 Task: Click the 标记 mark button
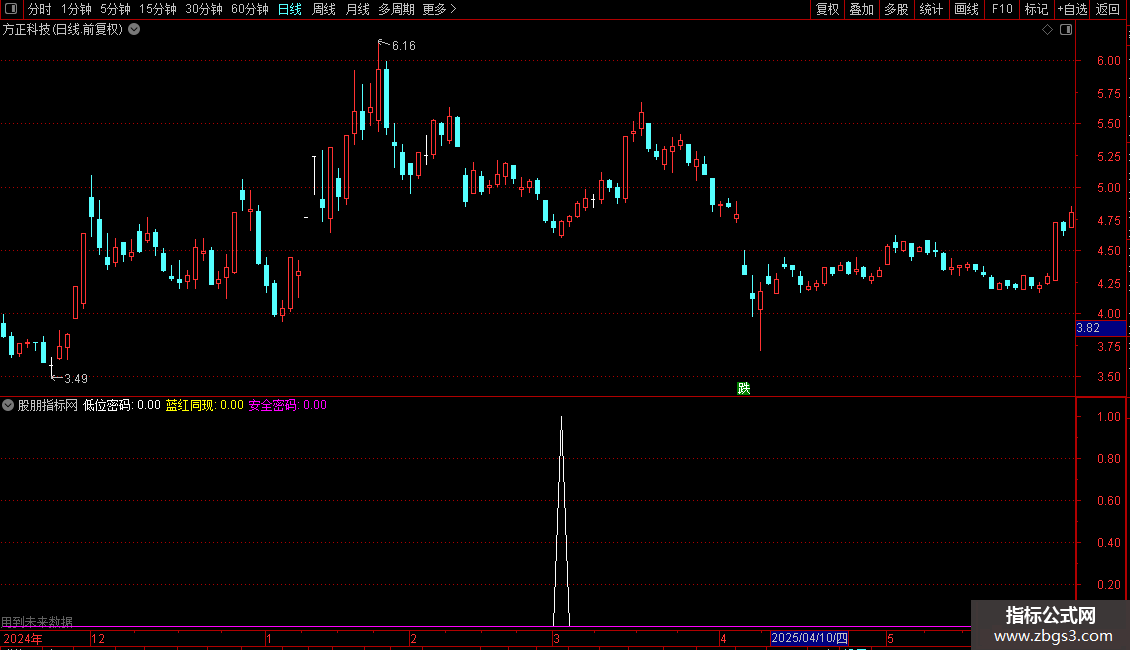[x=1036, y=9]
